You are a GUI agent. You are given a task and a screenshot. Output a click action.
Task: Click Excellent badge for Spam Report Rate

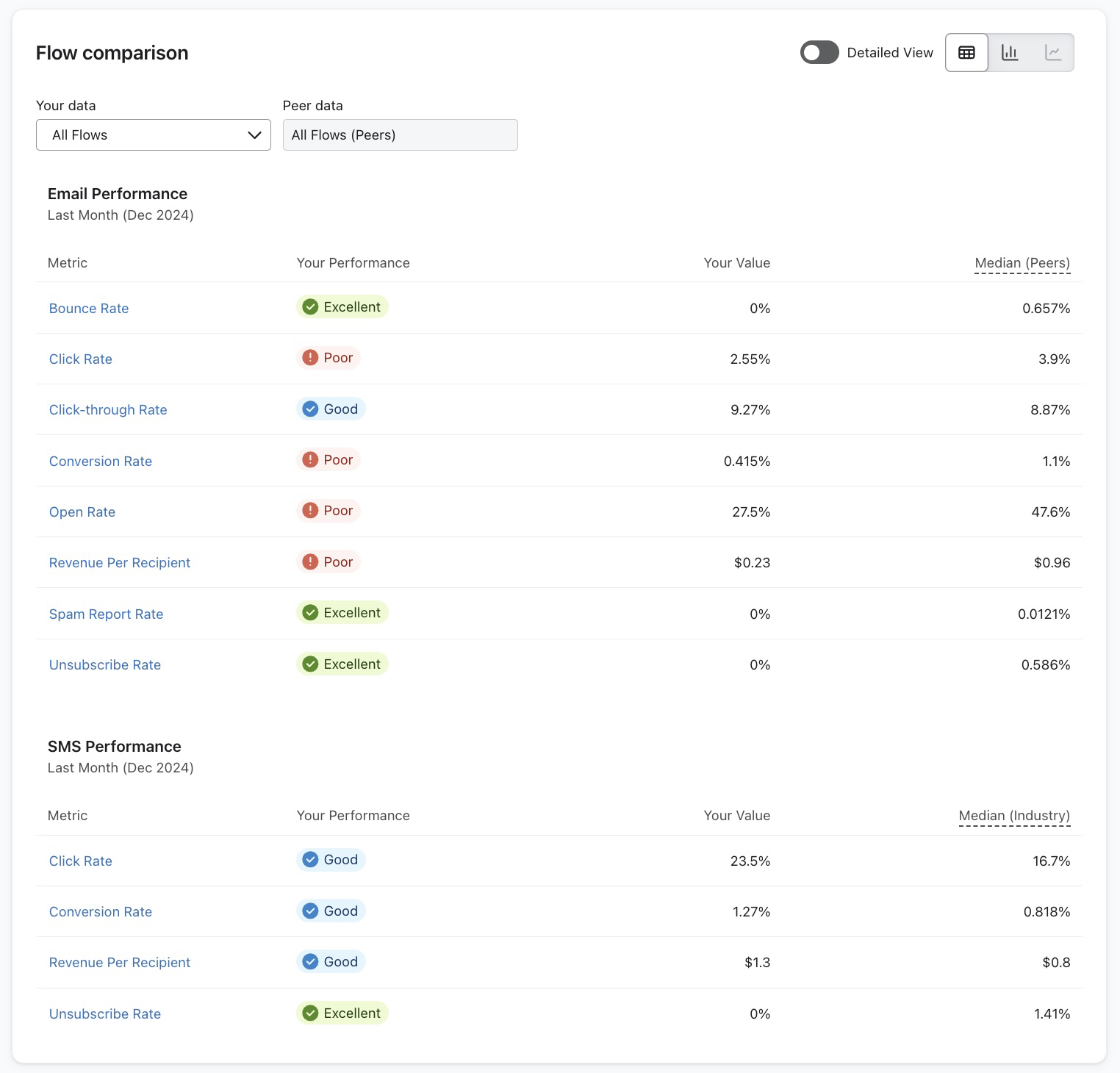coord(342,613)
